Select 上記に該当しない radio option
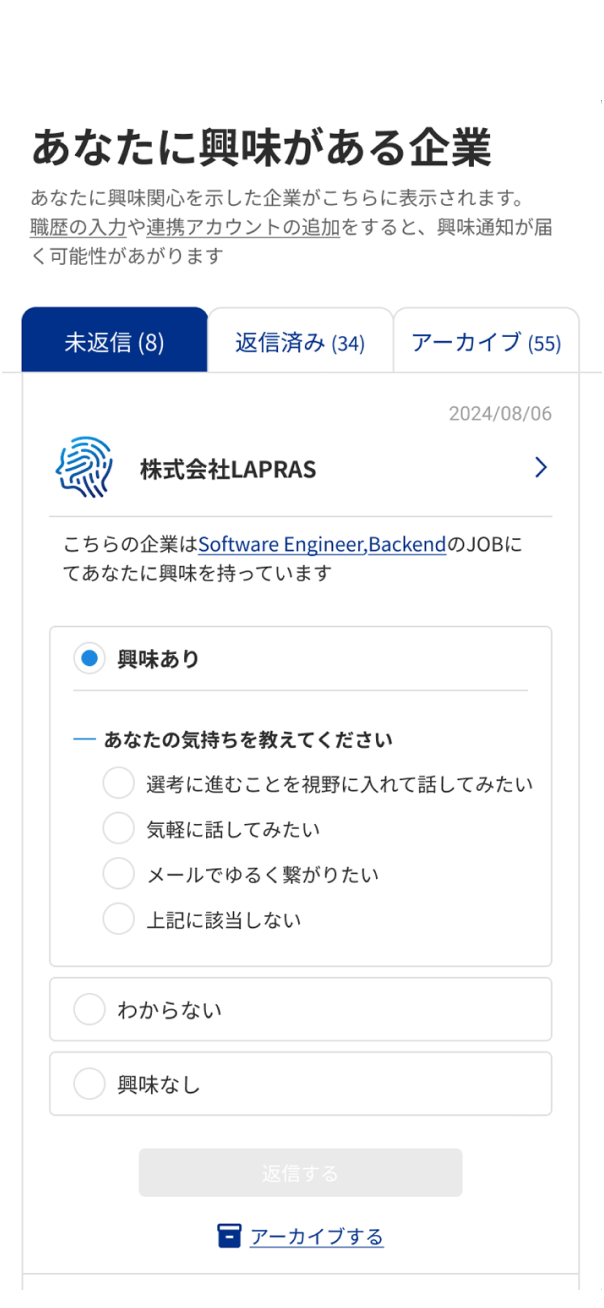The image size is (604, 1308). pyautogui.click(x=118, y=919)
